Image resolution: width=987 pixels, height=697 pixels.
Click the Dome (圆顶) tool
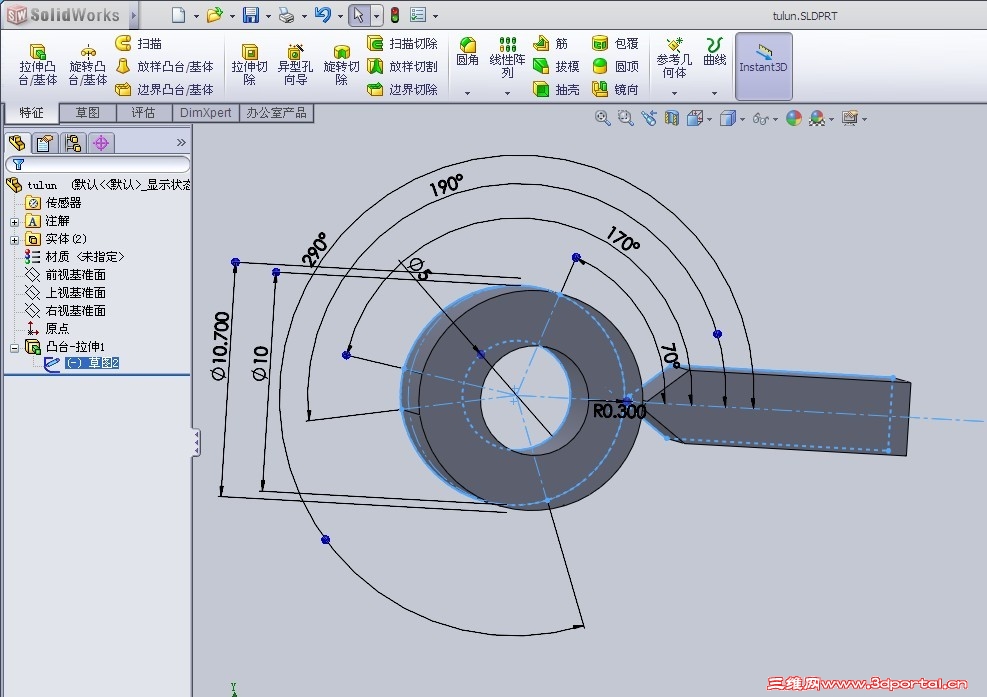pyautogui.click(x=616, y=66)
